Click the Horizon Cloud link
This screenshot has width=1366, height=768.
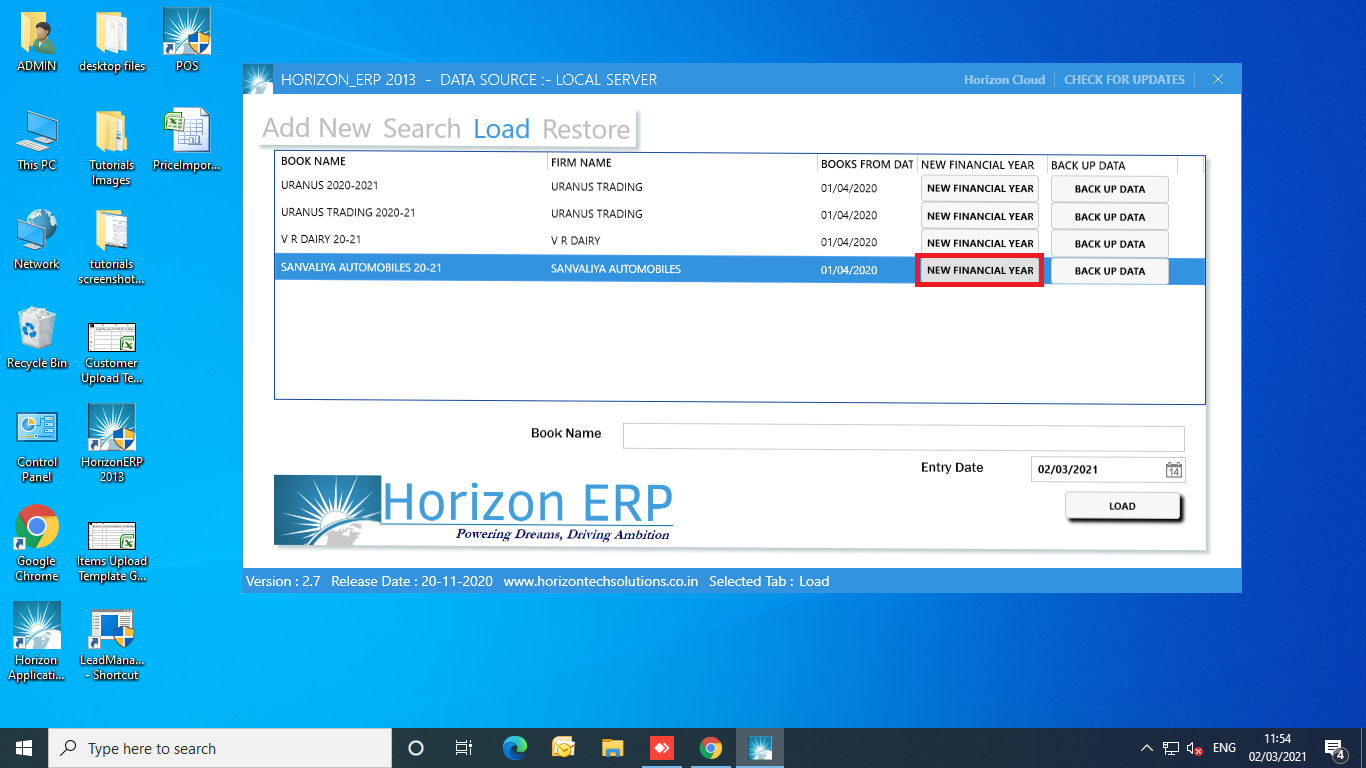(x=1004, y=79)
